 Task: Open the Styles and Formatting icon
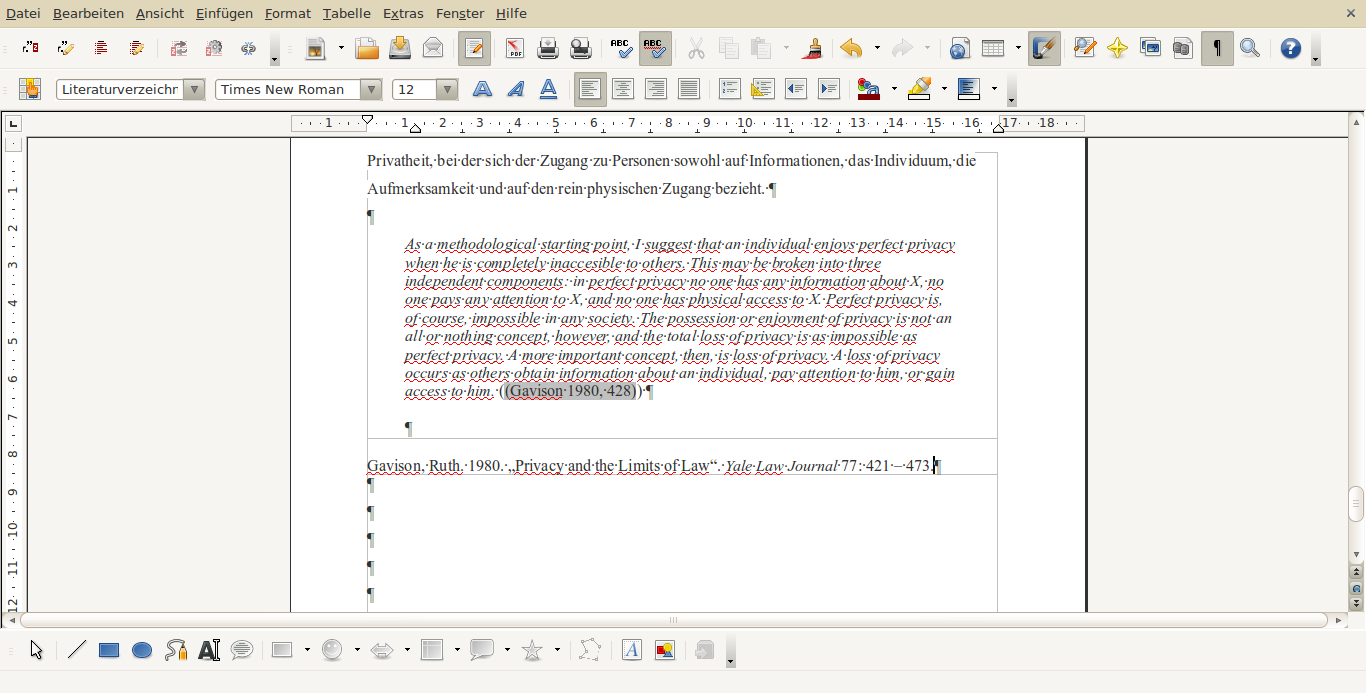coord(30,89)
